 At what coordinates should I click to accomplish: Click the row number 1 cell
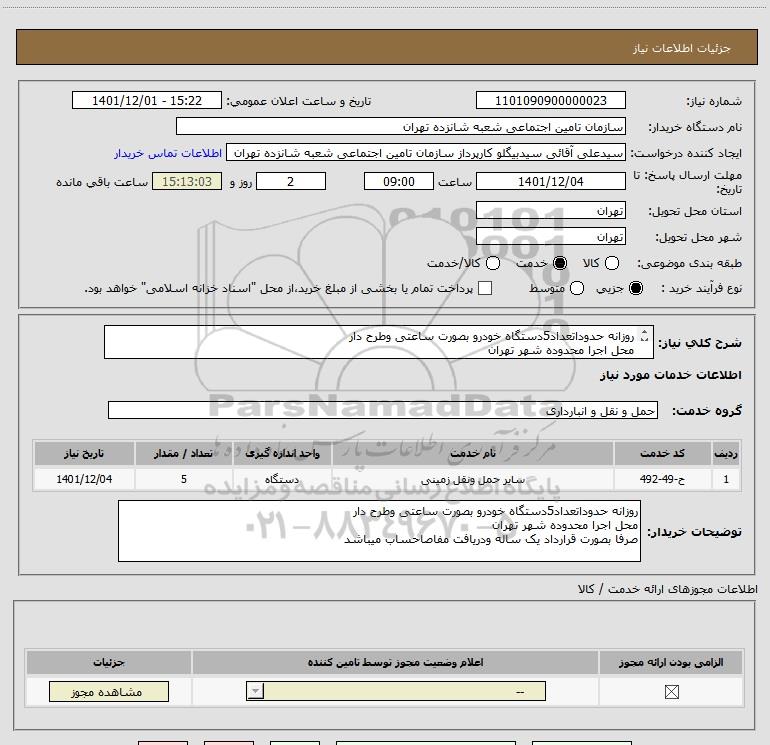pyautogui.click(x=726, y=479)
